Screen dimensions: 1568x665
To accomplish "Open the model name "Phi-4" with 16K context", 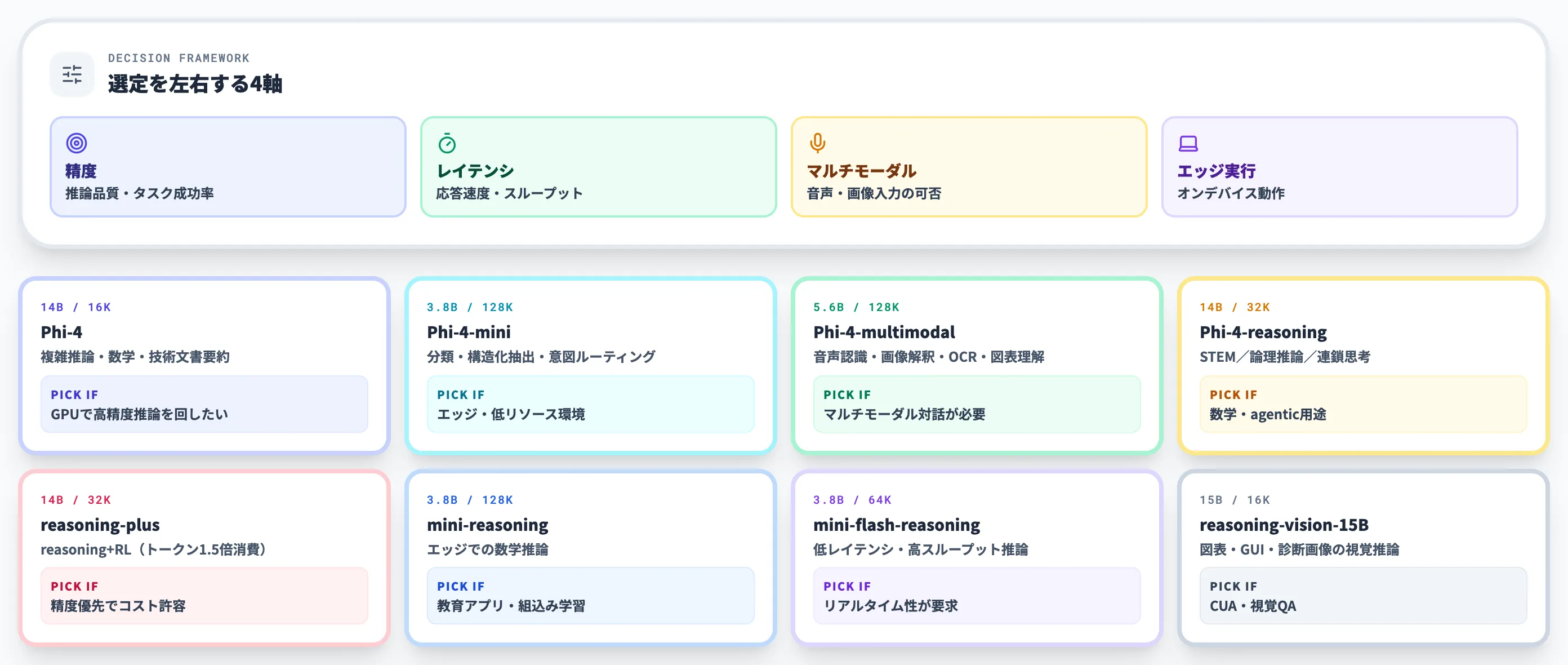I will point(61,332).
